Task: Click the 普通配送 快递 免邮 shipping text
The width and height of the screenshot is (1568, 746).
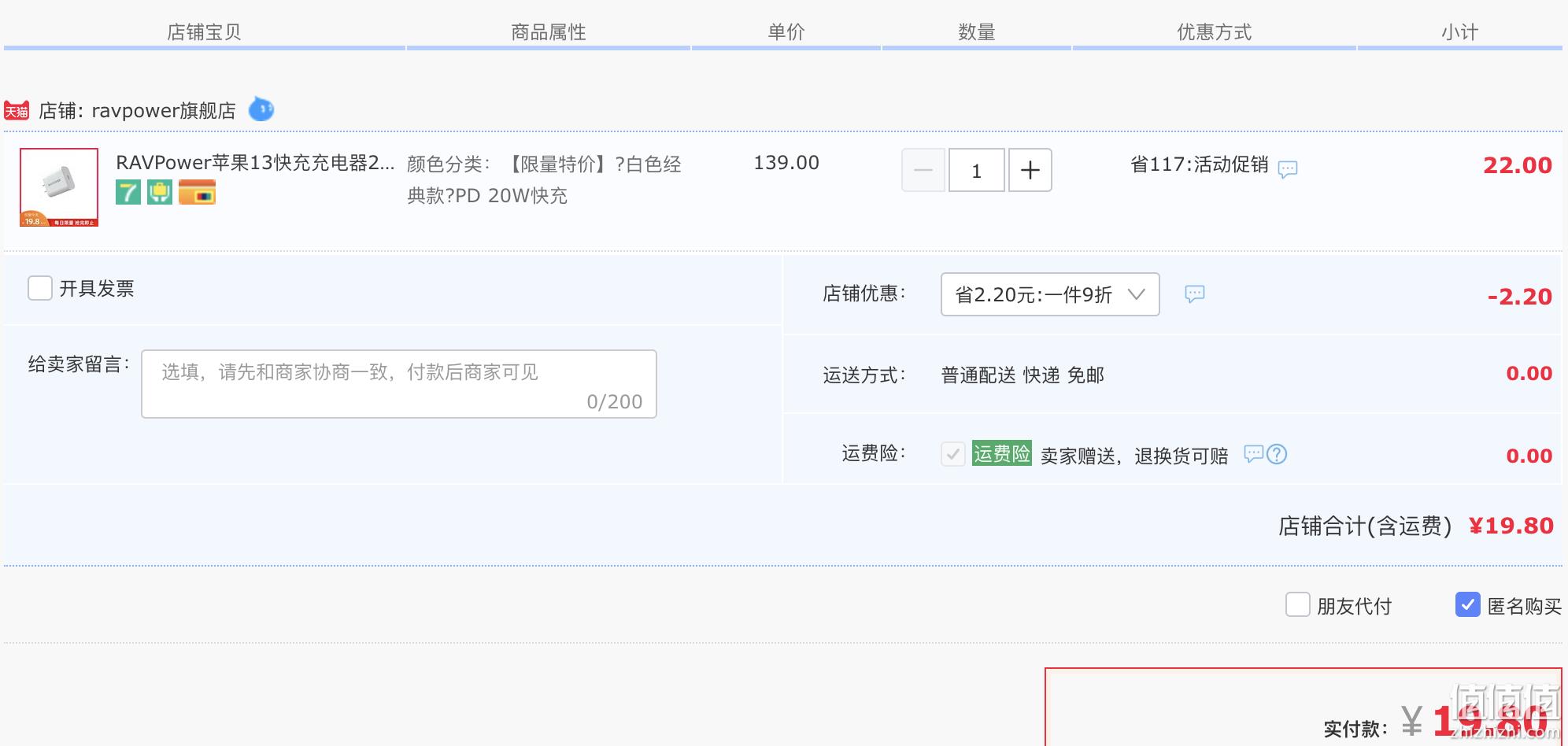Action: click(x=1023, y=375)
